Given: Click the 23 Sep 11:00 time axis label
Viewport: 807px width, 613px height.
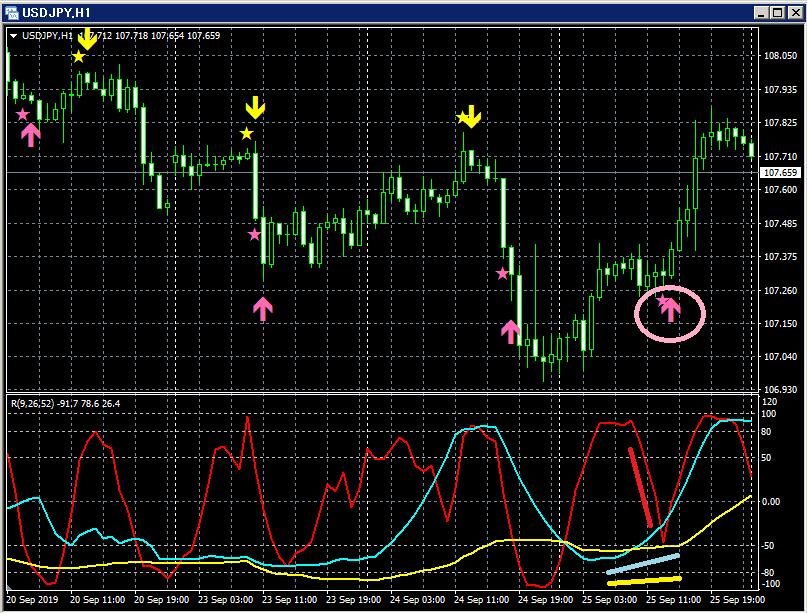Looking at the screenshot, I should click(289, 600).
